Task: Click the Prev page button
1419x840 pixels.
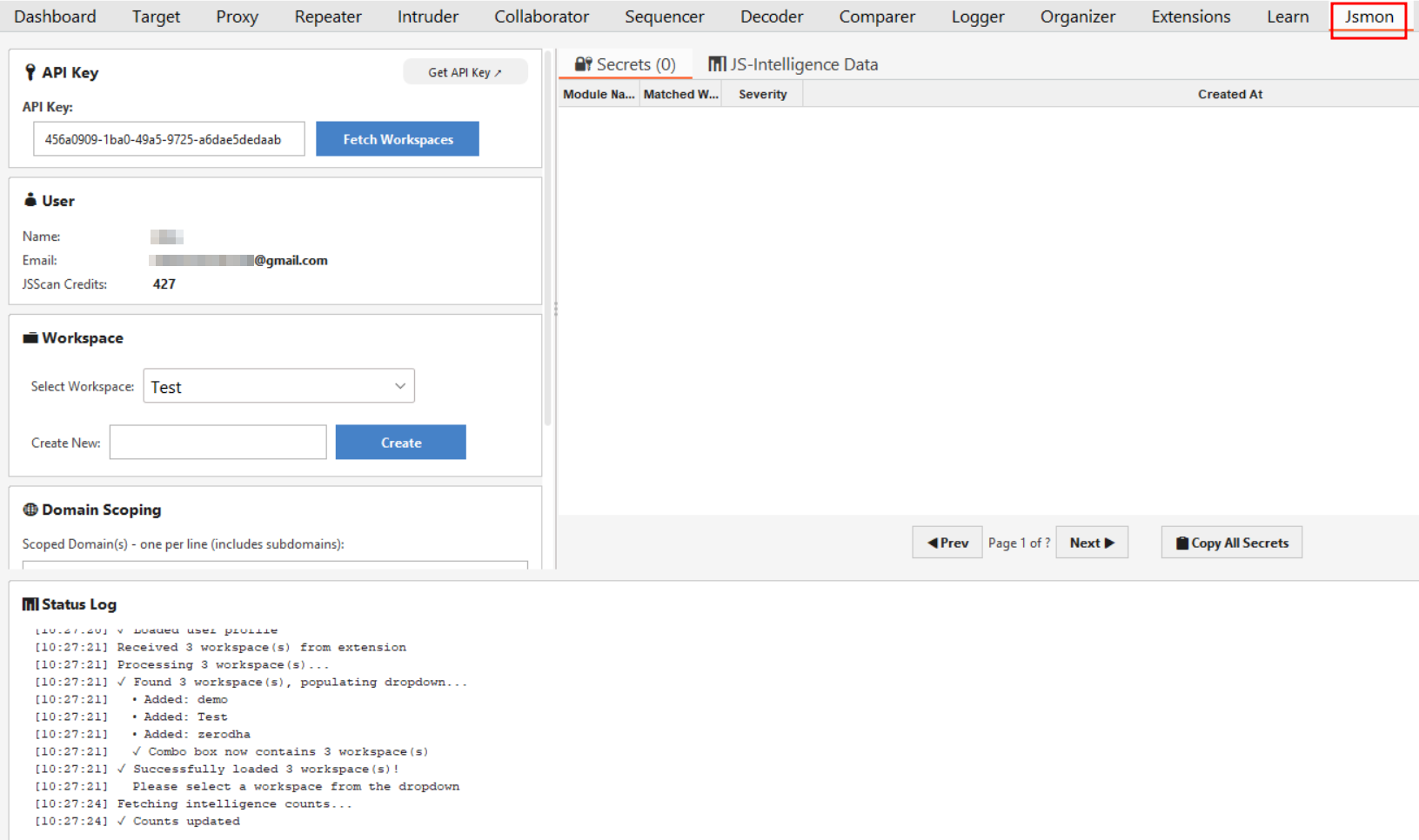Action: click(947, 543)
